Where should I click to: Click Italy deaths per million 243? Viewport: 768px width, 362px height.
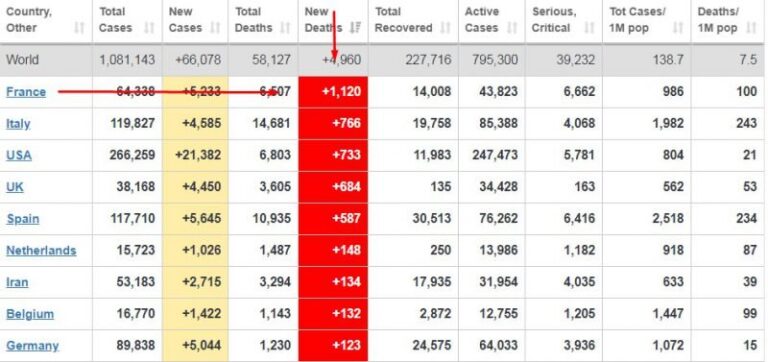(746, 124)
